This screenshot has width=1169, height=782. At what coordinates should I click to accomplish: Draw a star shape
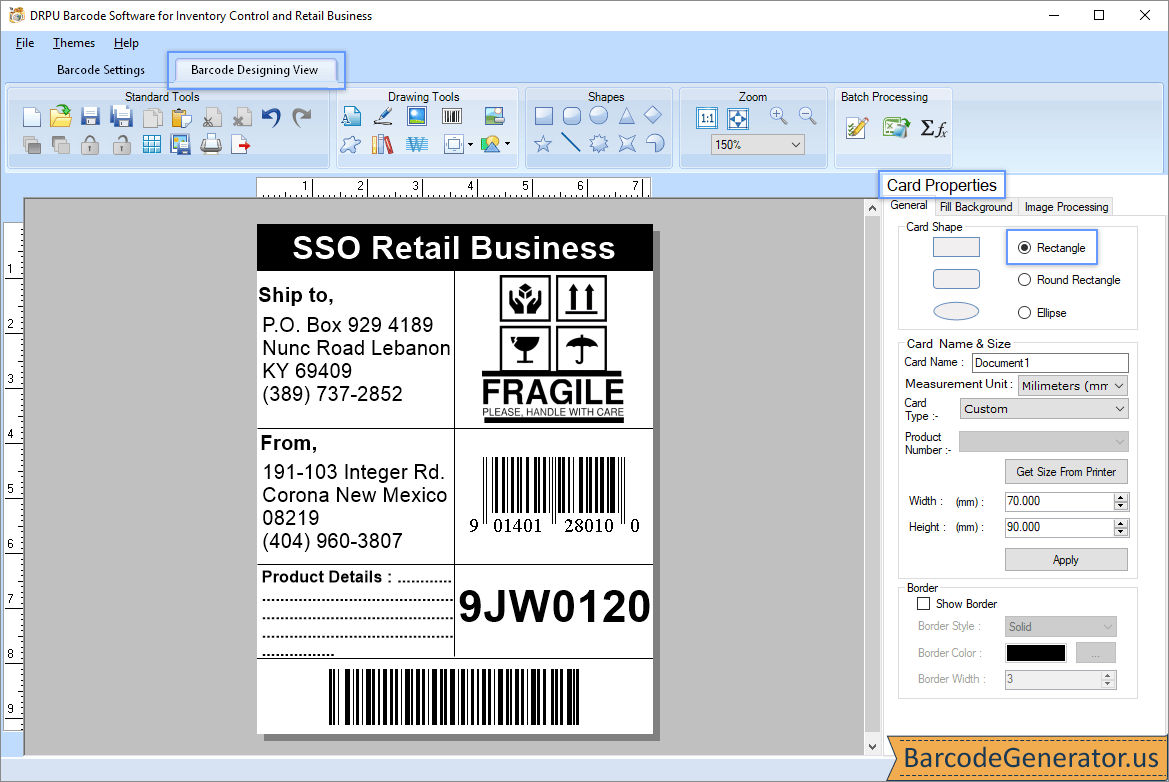543,143
